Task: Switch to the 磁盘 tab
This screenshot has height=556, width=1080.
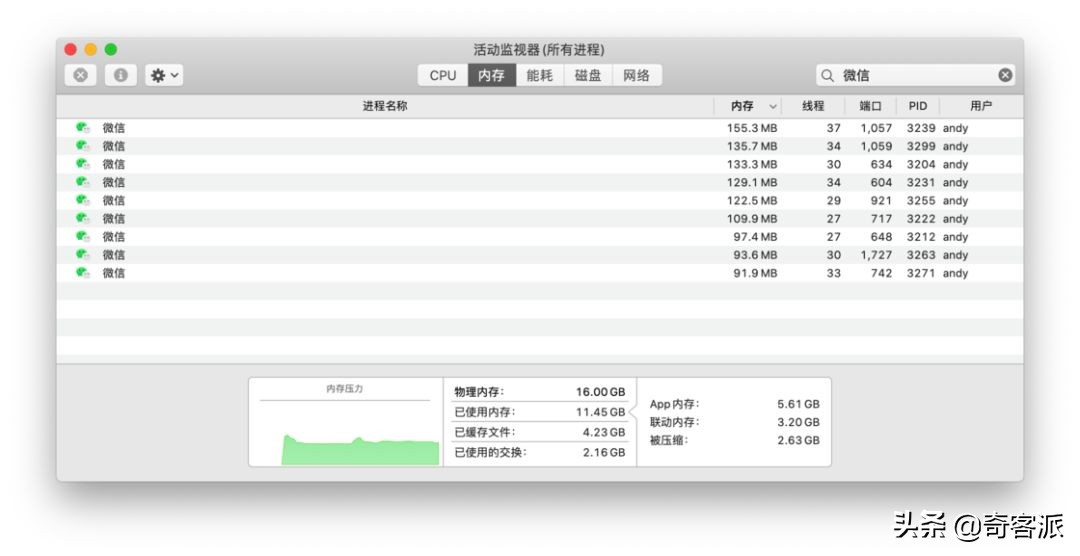Action: [x=588, y=75]
